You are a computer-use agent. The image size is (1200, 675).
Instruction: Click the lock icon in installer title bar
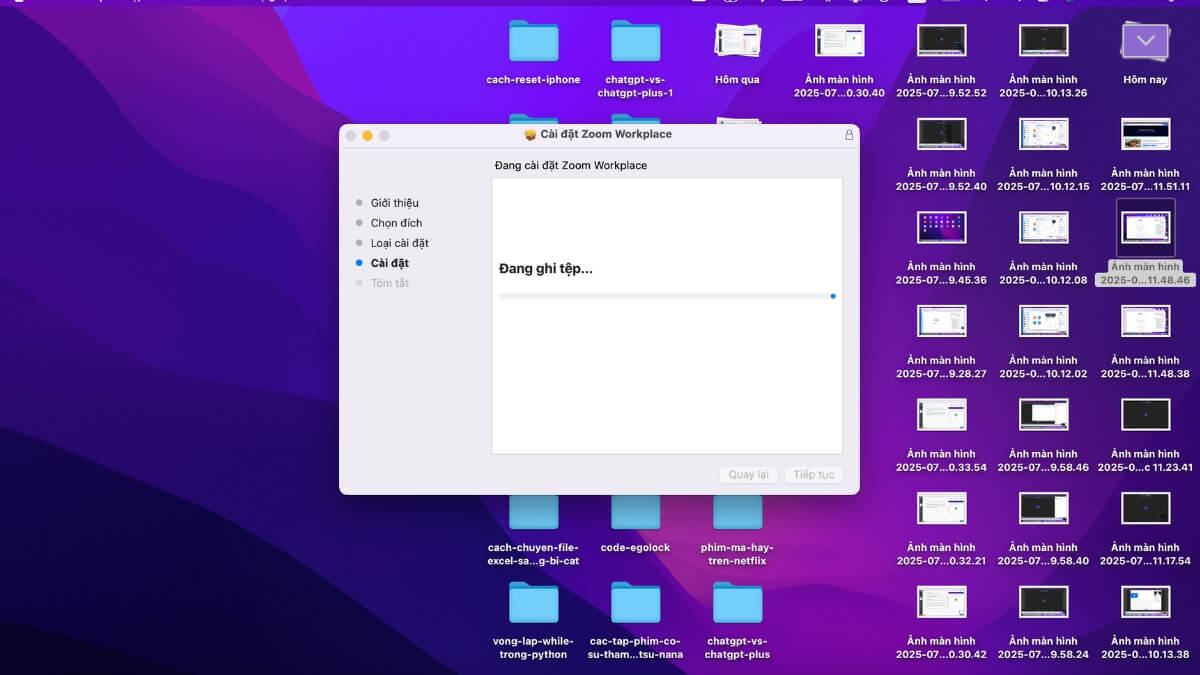tap(849, 135)
